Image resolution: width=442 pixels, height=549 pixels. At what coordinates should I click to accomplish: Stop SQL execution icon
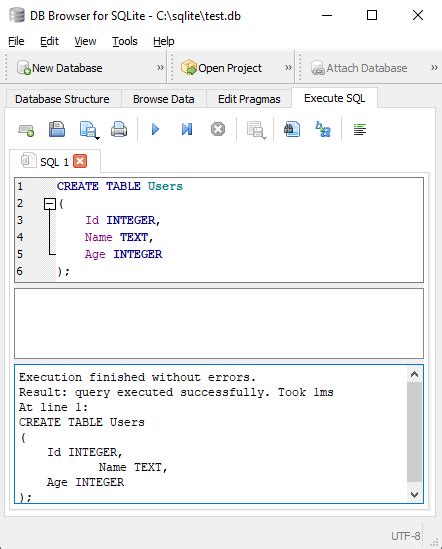(218, 129)
